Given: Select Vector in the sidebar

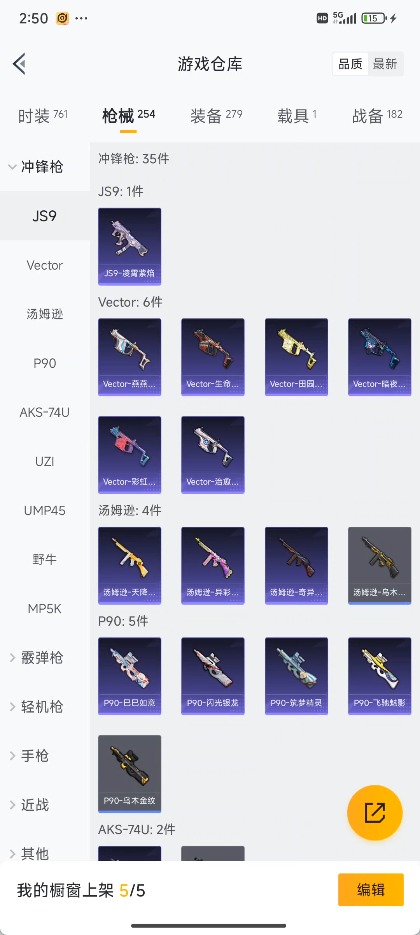Looking at the screenshot, I should [x=45, y=265].
